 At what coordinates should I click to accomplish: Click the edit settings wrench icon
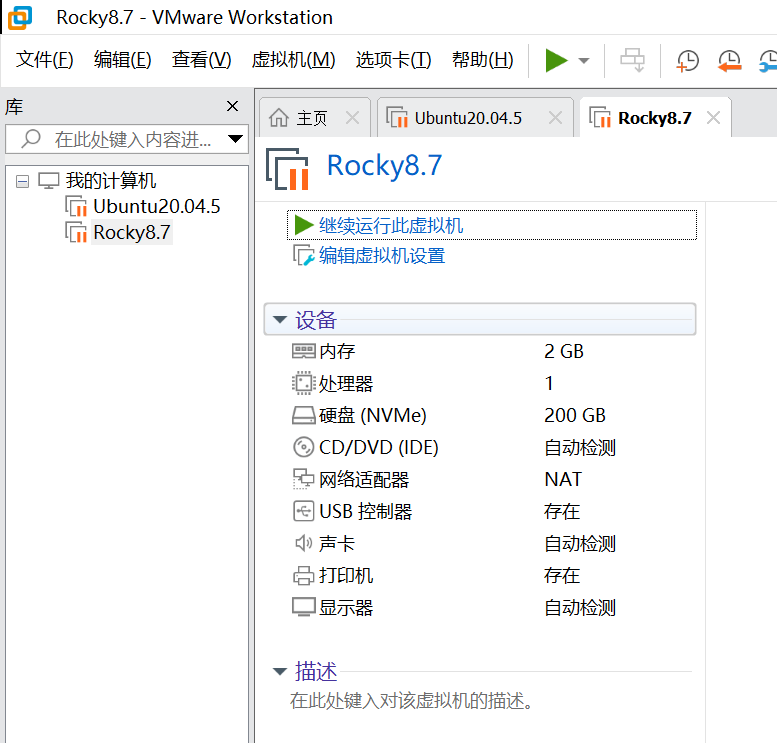pyautogui.click(x=303, y=256)
